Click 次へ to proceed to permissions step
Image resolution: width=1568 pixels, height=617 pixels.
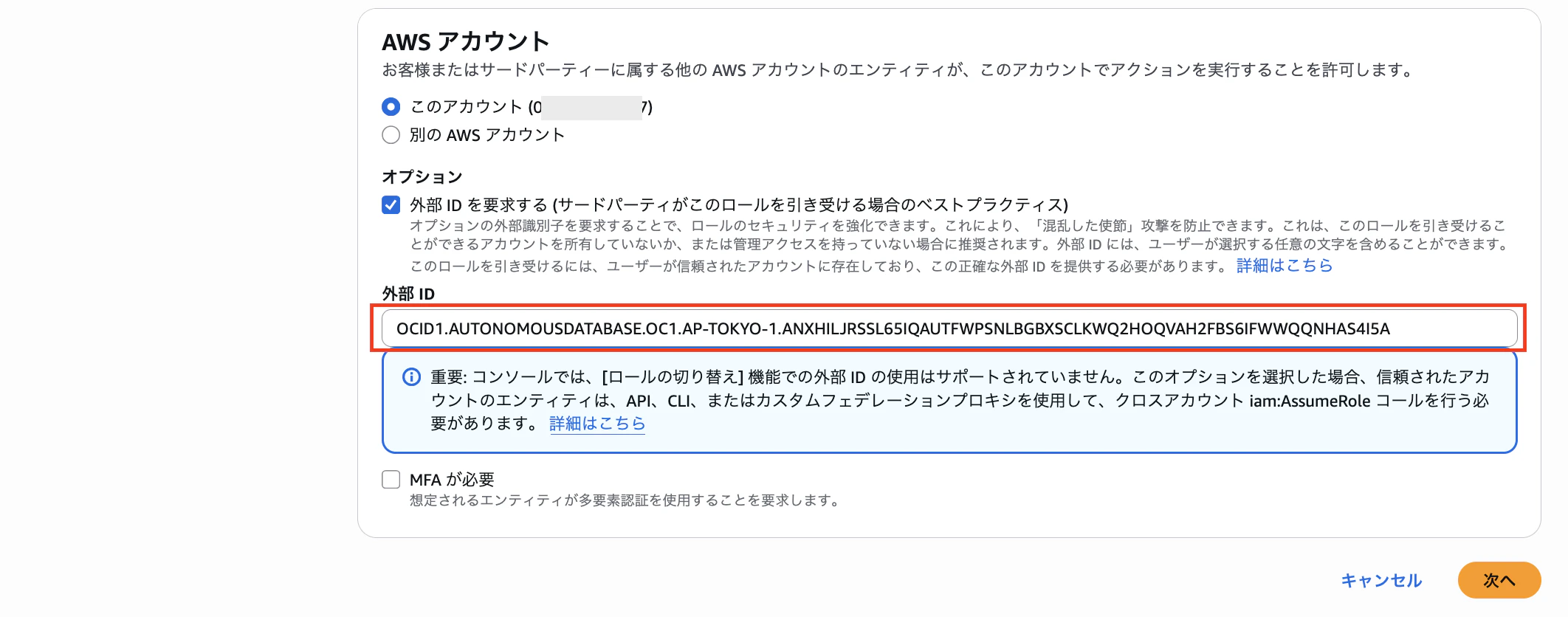point(1499,580)
